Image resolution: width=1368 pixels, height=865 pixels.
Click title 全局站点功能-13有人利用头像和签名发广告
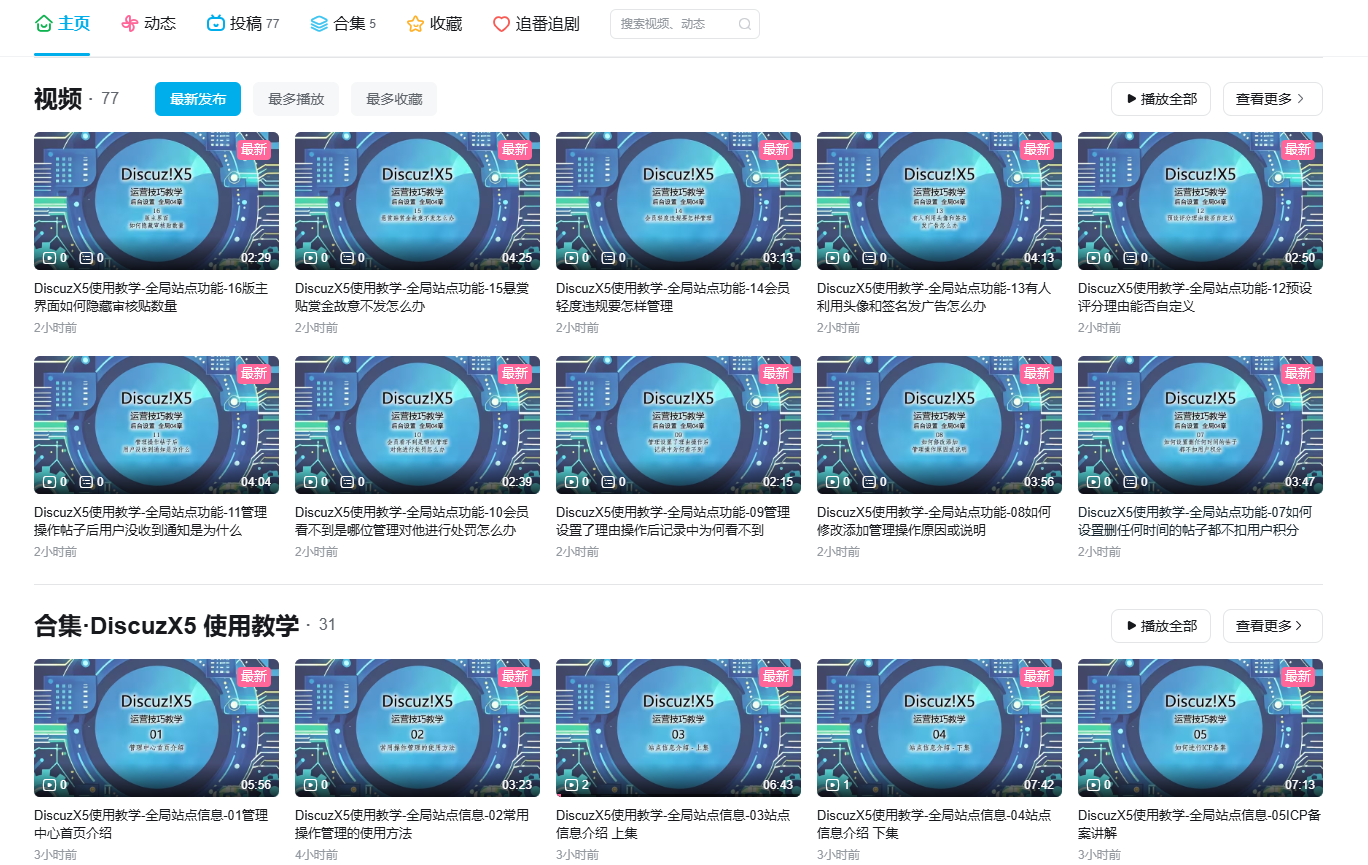click(935, 297)
